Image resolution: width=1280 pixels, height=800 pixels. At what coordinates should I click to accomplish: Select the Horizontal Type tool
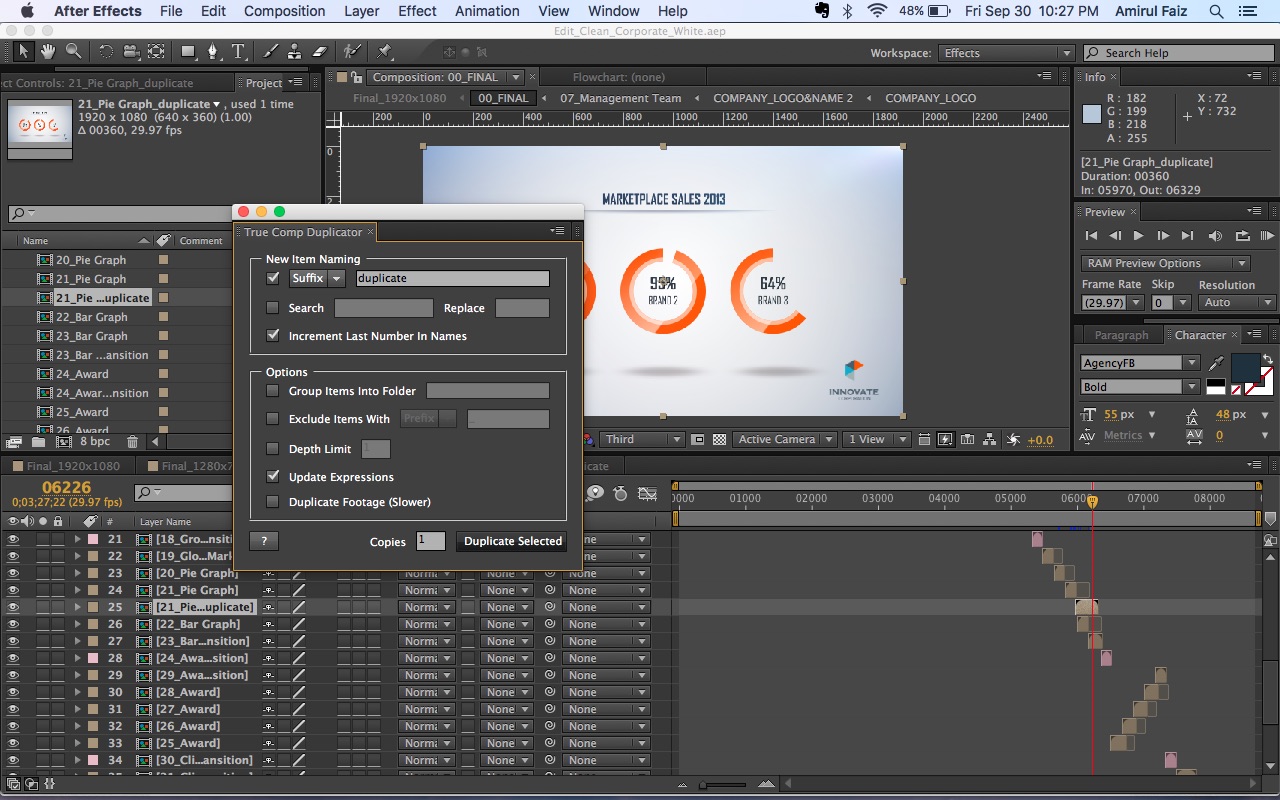tap(239, 51)
